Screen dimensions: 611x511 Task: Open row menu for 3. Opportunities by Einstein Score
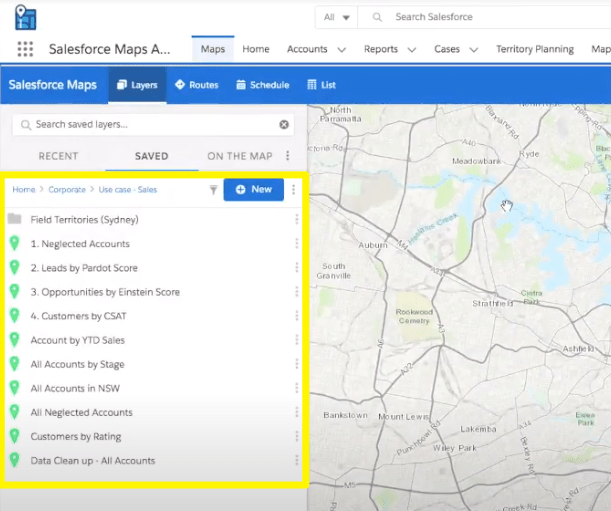point(297,292)
